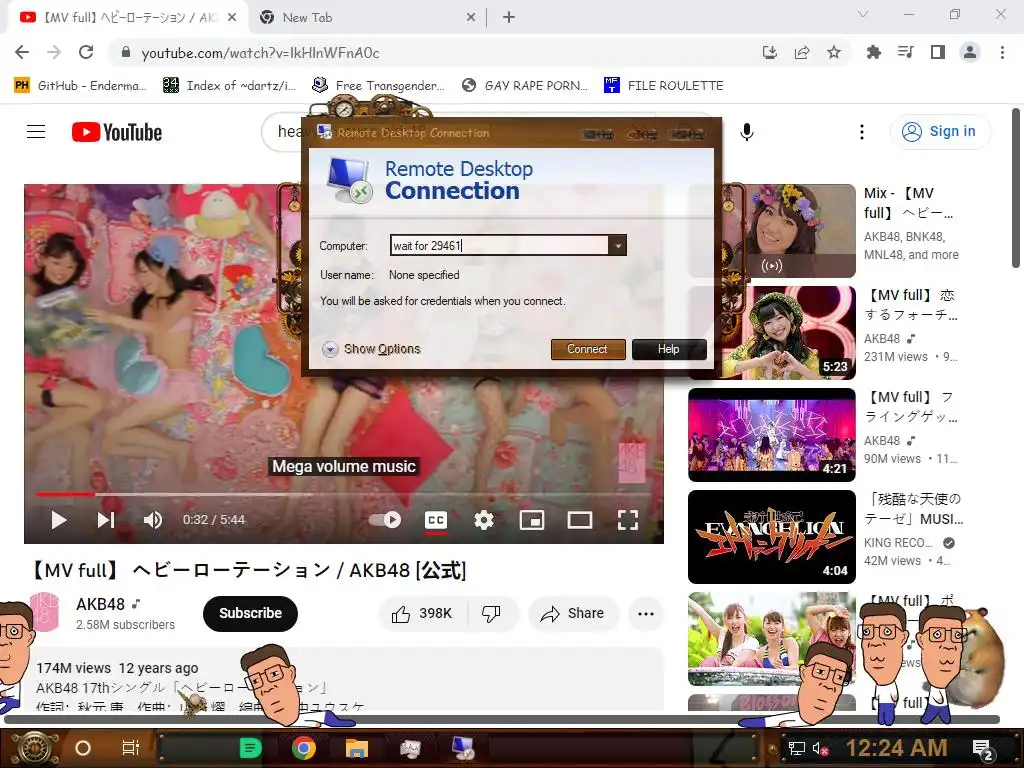Click the install app icon in address bar
Viewport: 1024px width, 768px height.
(x=770, y=52)
